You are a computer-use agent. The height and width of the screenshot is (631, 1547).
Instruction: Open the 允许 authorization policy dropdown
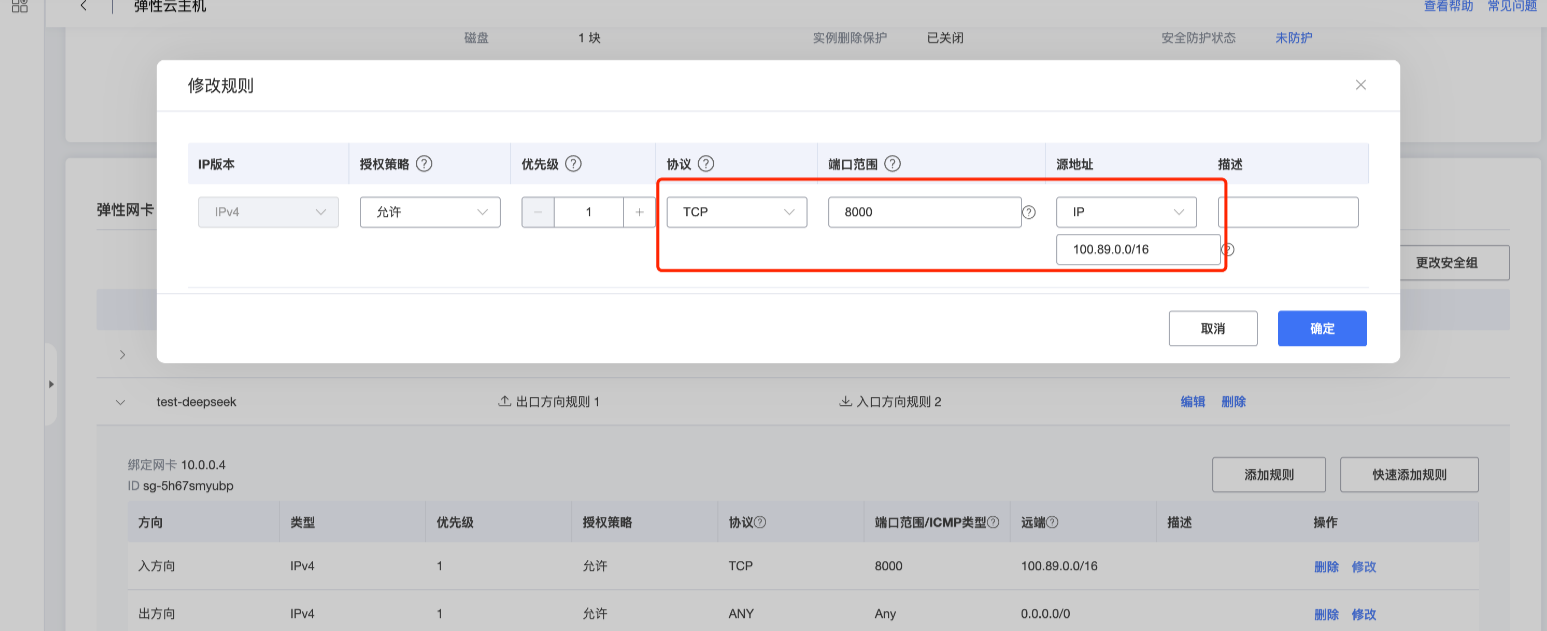(430, 212)
